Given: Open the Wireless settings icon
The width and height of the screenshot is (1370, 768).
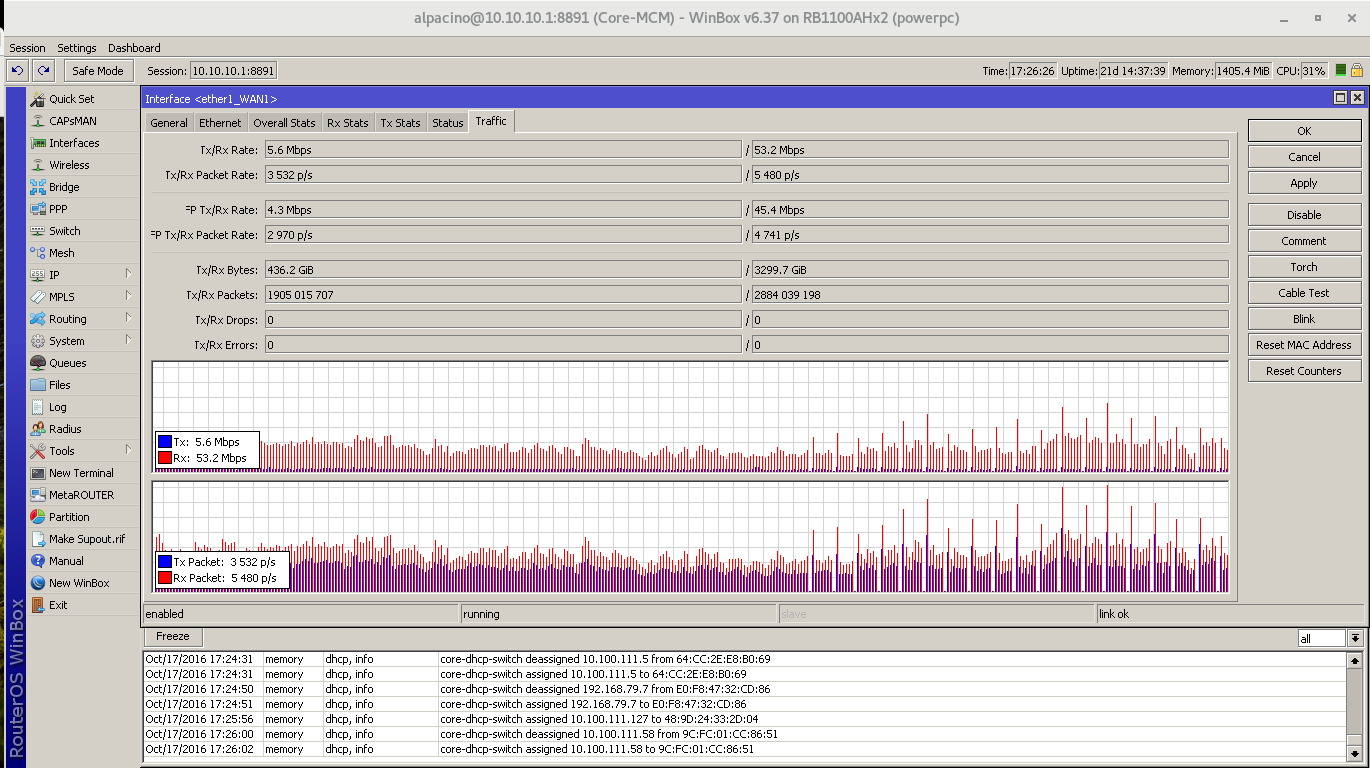Looking at the screenshot, I should (38, 165).
